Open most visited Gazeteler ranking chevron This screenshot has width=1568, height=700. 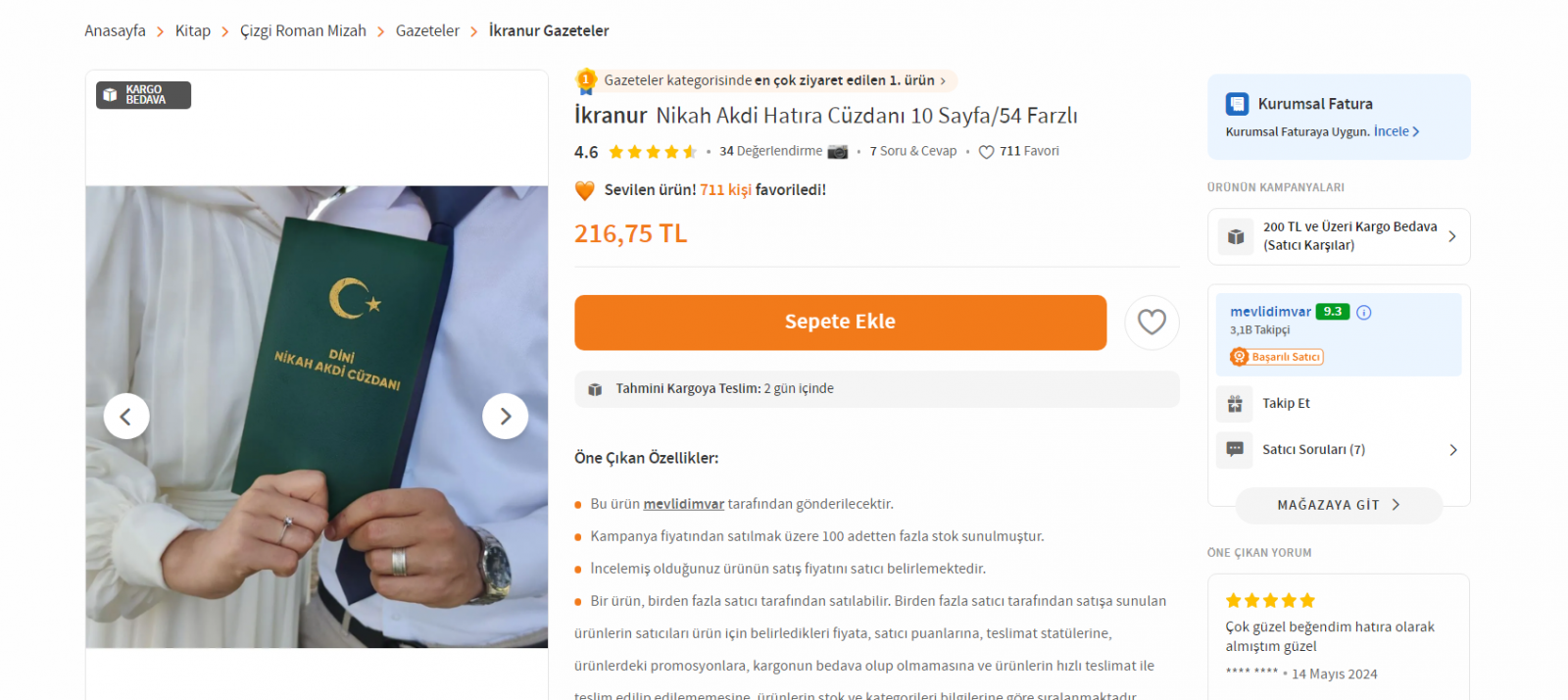click(x=944, y=80)
